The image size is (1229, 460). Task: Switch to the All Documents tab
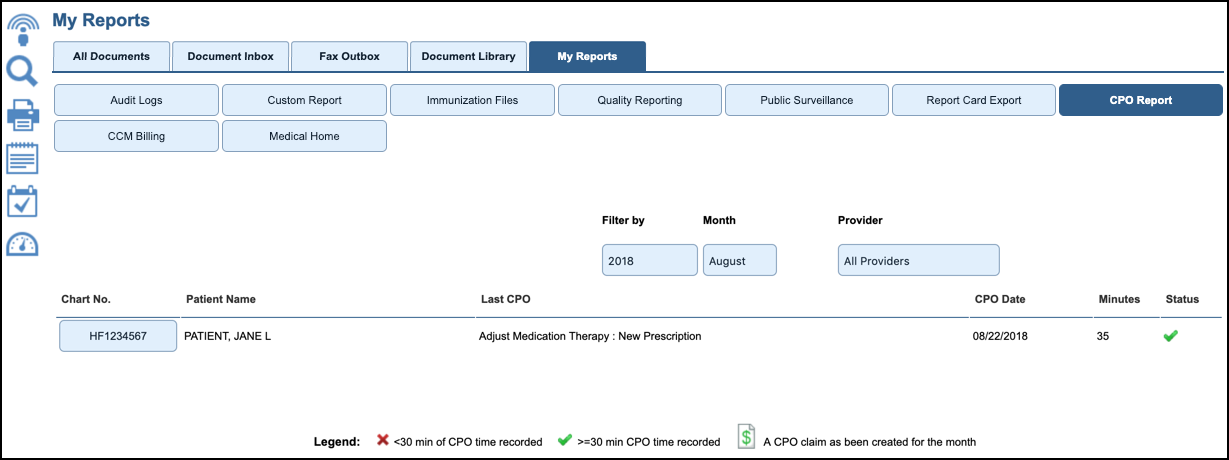111,56
